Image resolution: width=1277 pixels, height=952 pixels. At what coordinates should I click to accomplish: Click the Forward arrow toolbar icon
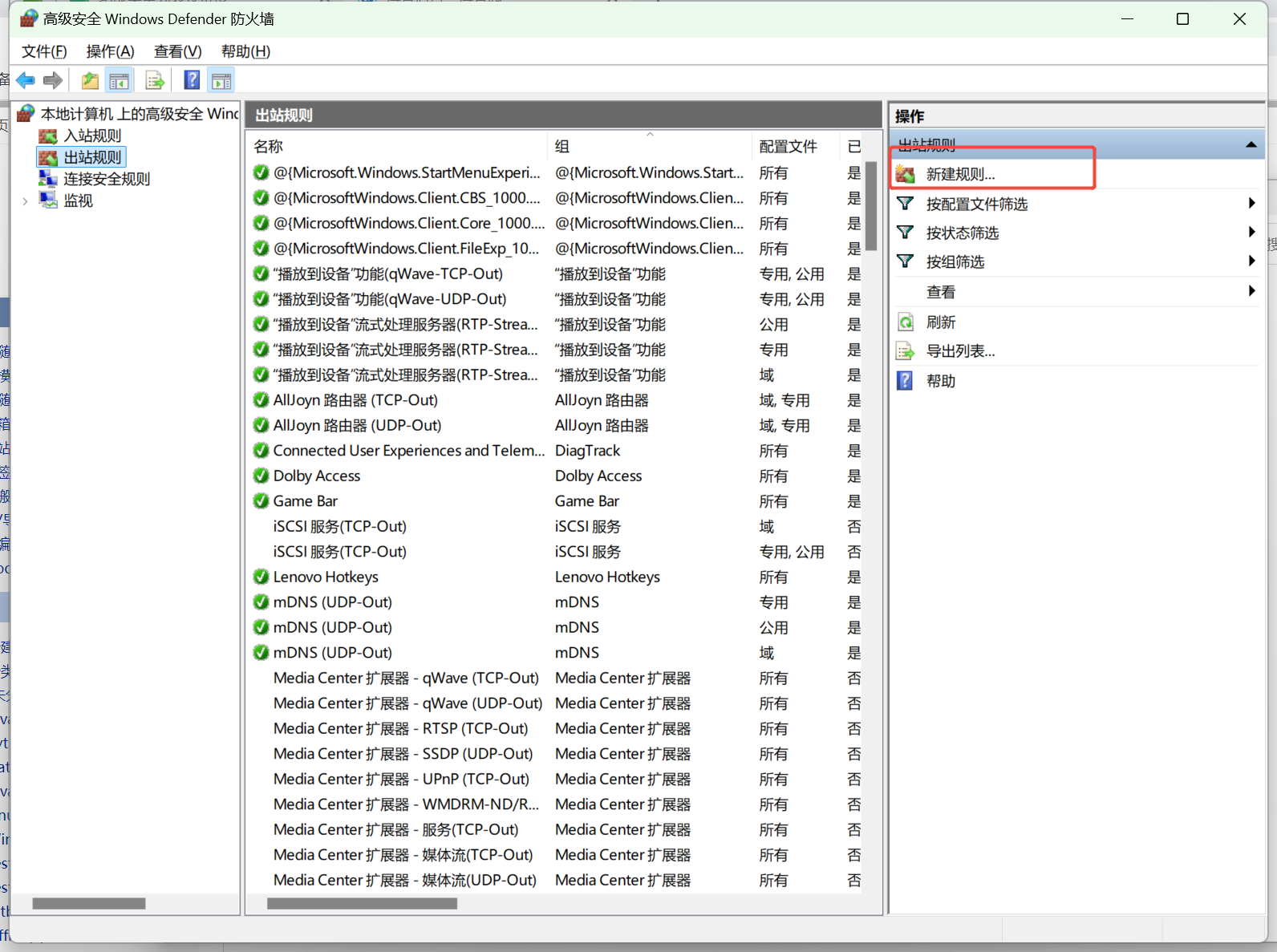click(x=53, y=80)
